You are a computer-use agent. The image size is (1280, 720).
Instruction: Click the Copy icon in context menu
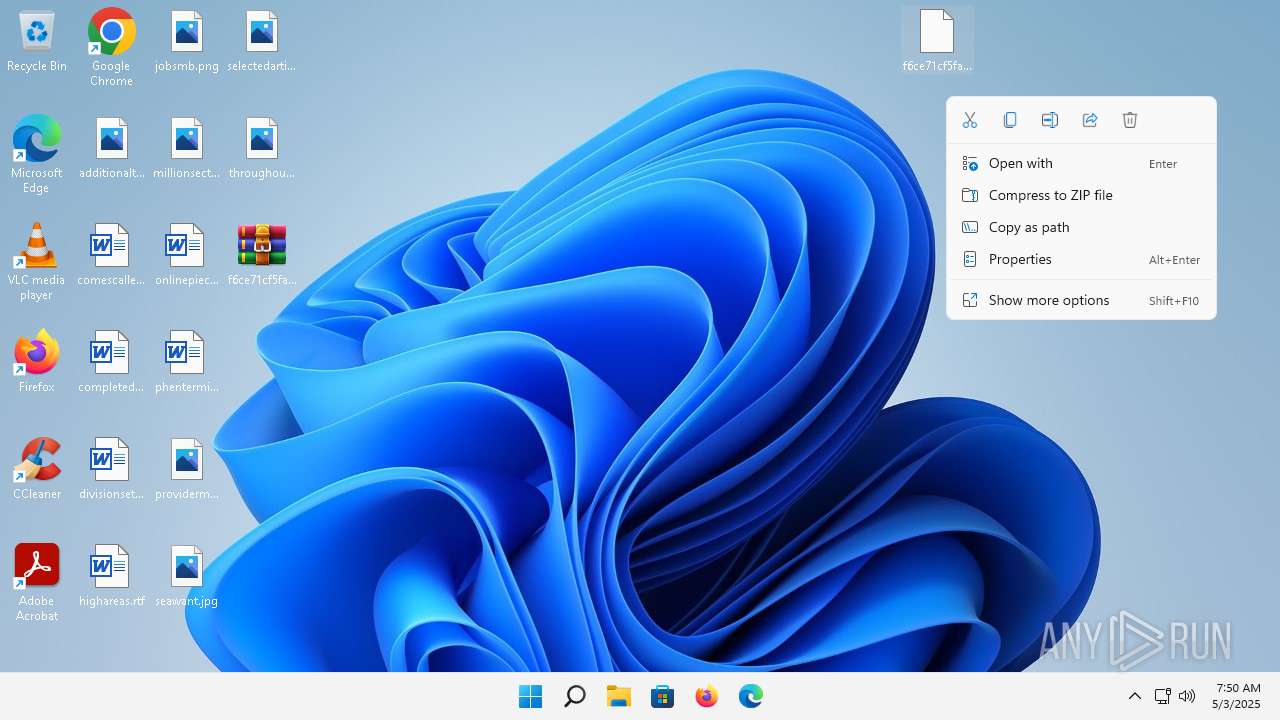(1009, 120)
